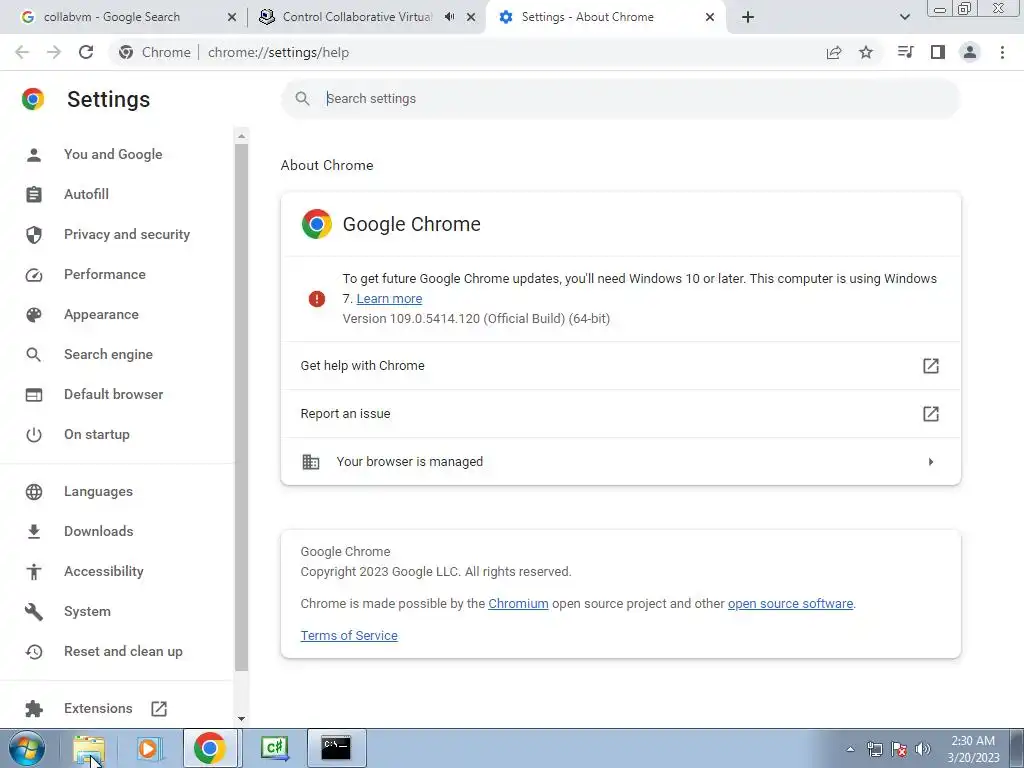Open Terms of Service link
The image size is (1024, 768).
click(x=349, y=635)
